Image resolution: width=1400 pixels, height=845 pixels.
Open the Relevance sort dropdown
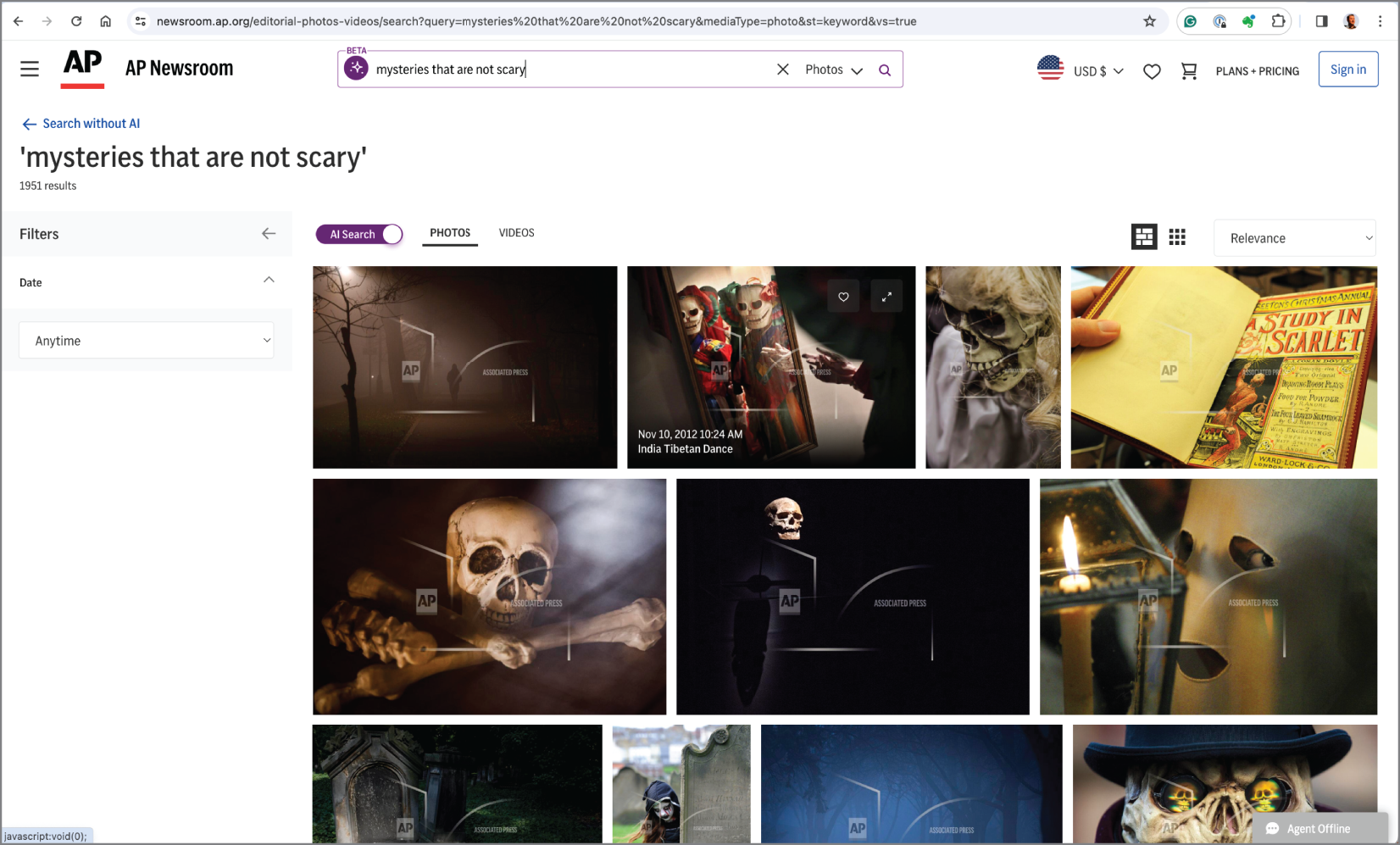pos(1294,238)
